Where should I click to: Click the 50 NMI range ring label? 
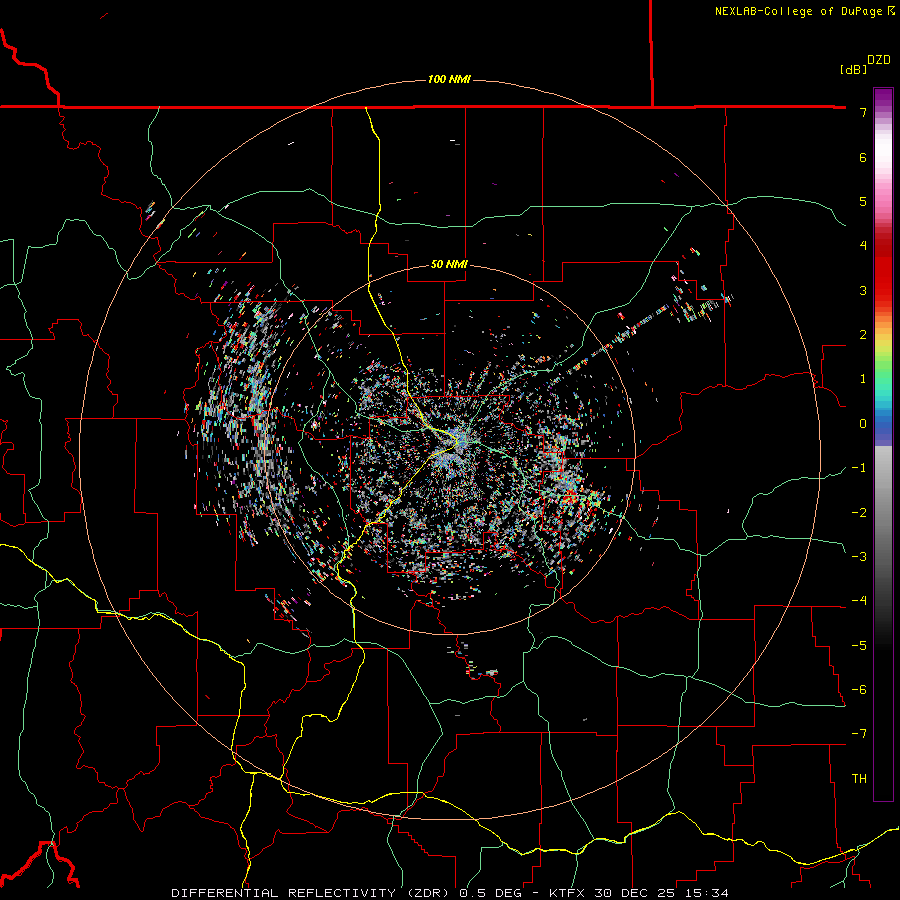tap(449, 264)
